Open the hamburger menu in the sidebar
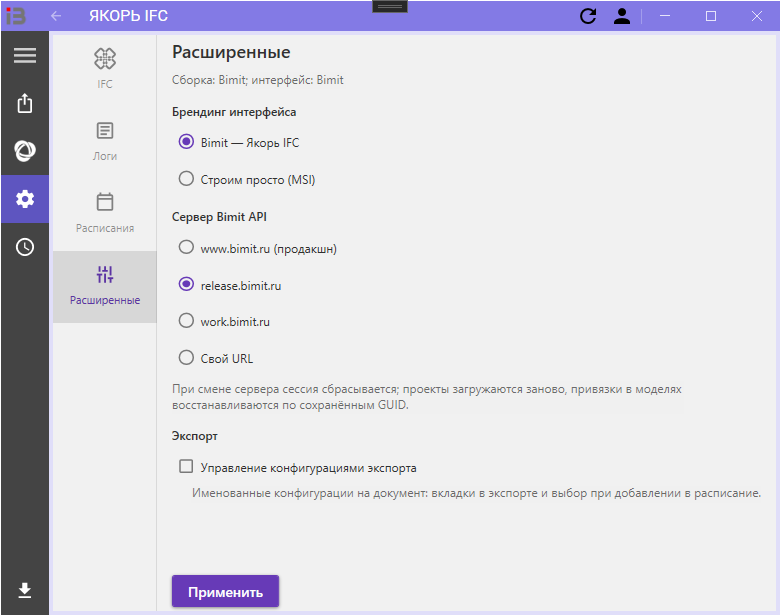 tap(25, 55)
